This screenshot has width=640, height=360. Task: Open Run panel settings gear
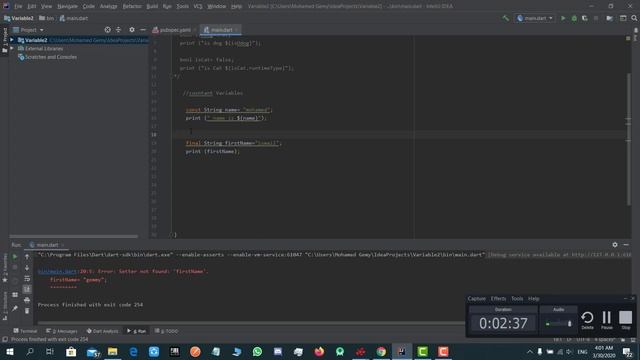[615, 244]
